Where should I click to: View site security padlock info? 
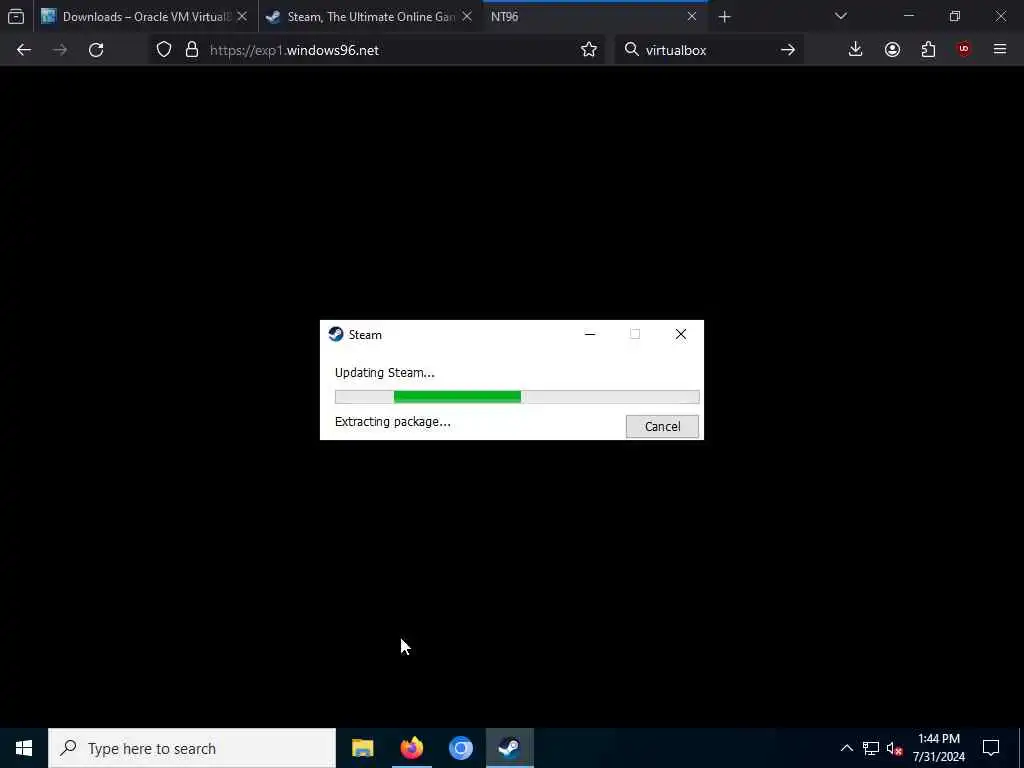point(191,50)
